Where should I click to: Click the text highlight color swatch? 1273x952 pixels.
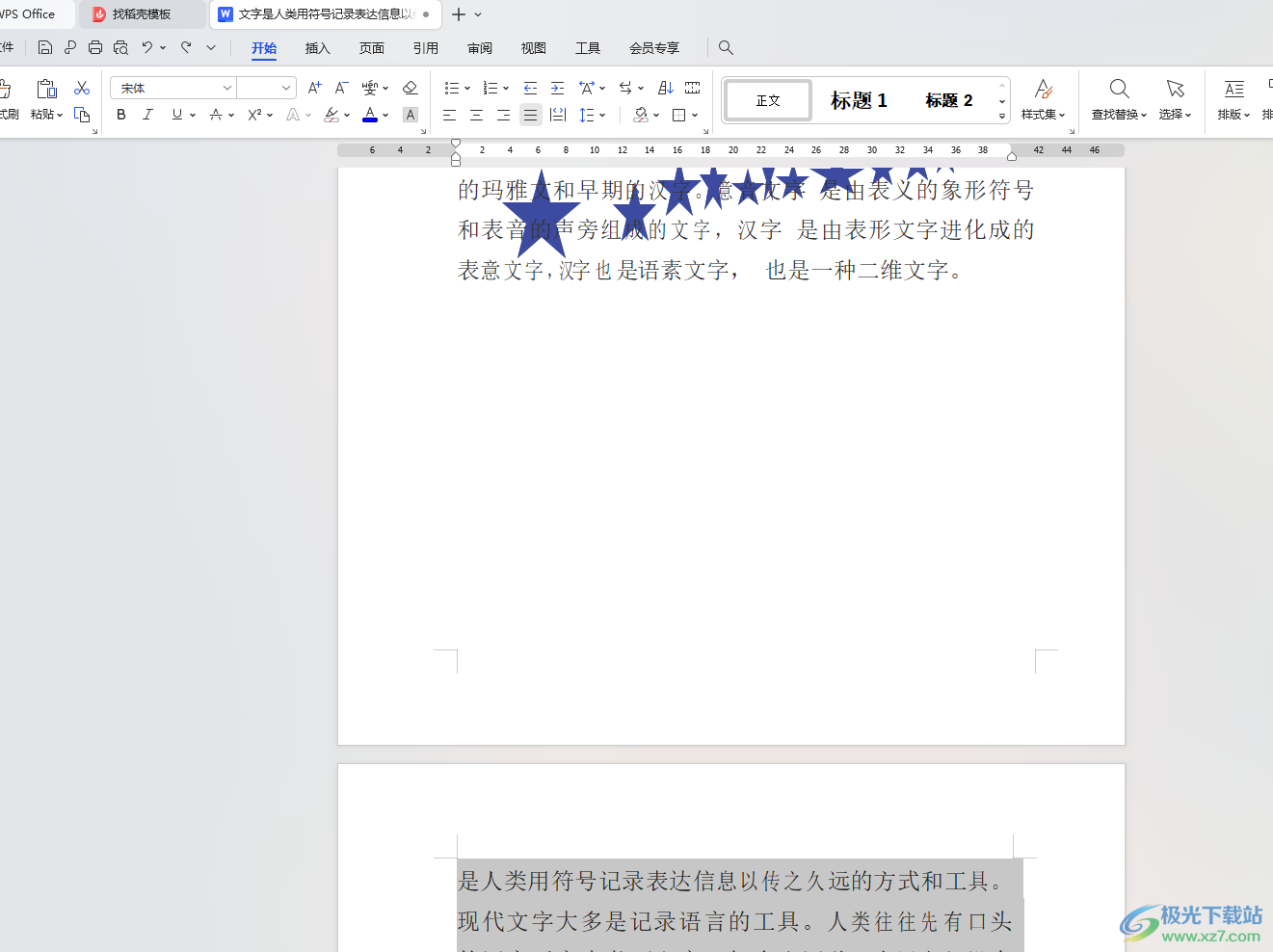pos(332,115)
